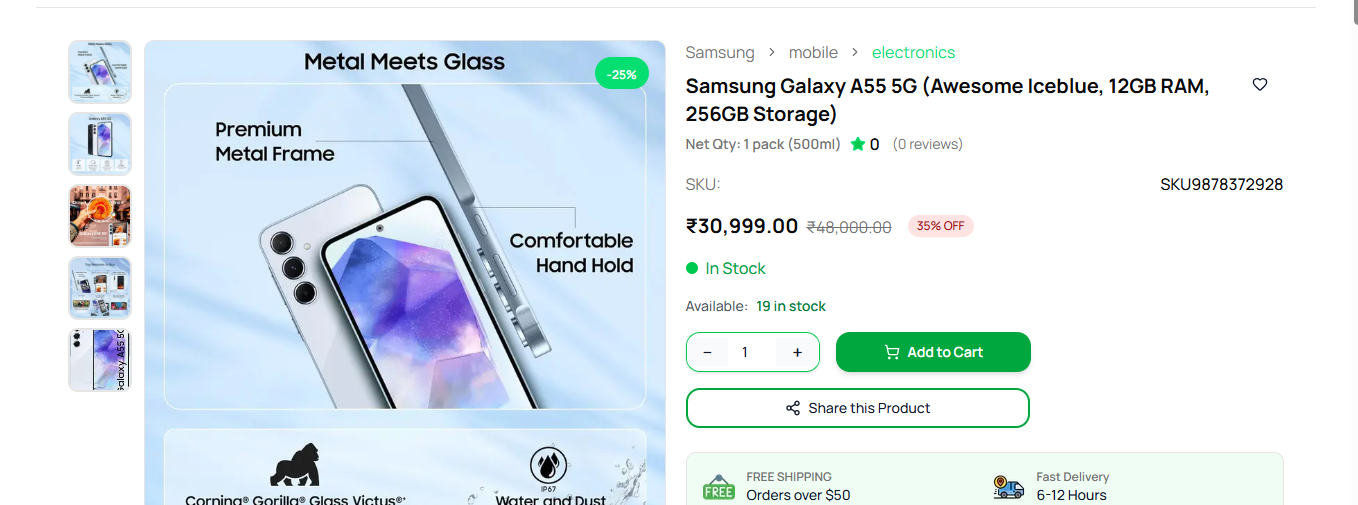Open the electronics breadcrumb link
Image resolution: width=1358 pixels, height=505 pixels.
pyautogui.click(x=913, y=52)
